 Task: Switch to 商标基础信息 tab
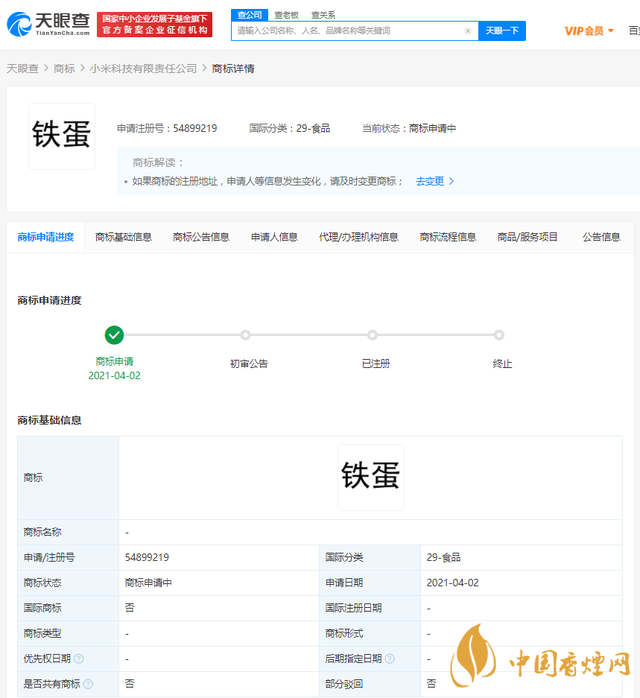pos(123,237)
